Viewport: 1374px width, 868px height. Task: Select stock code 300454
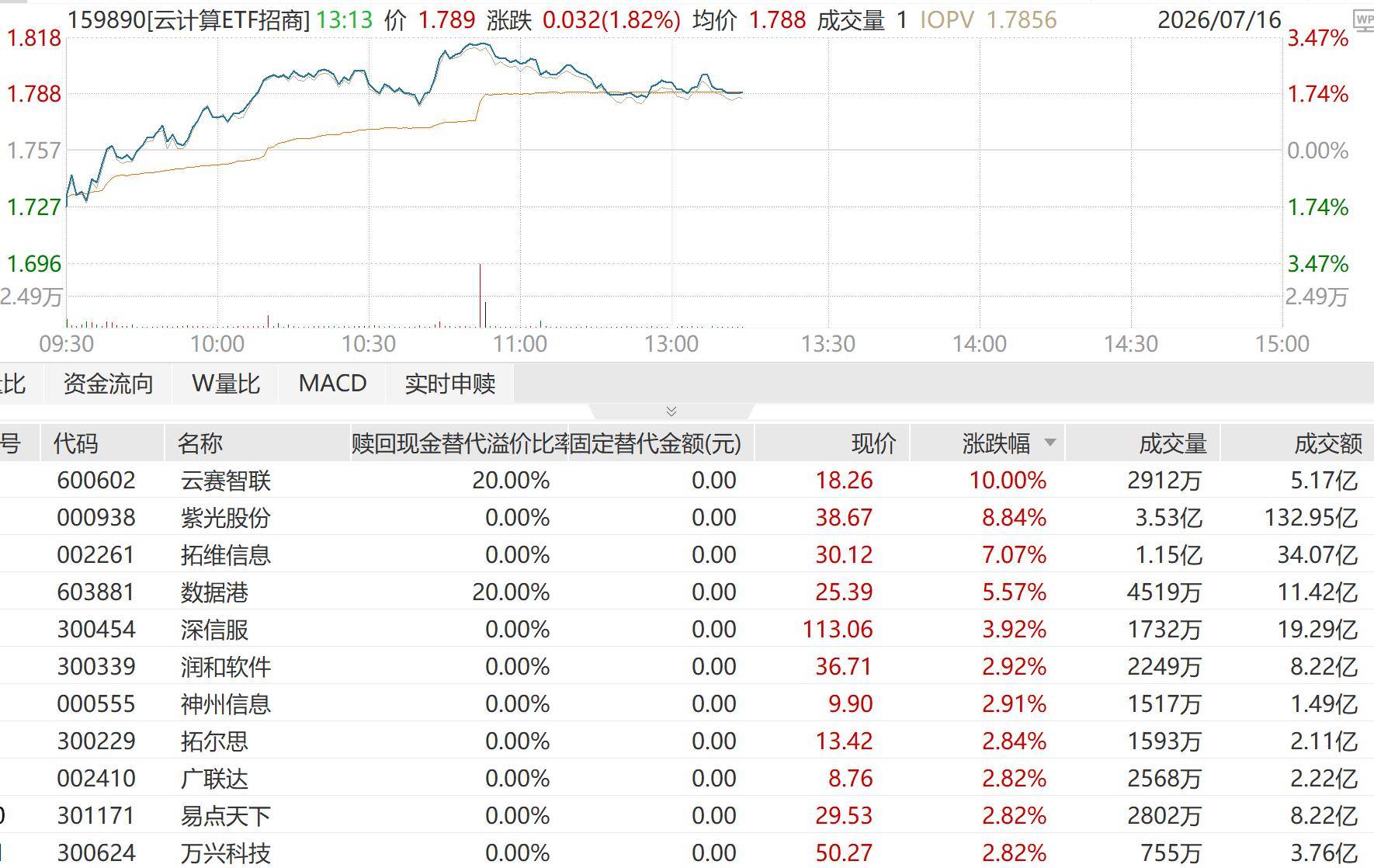click(96, 630)
